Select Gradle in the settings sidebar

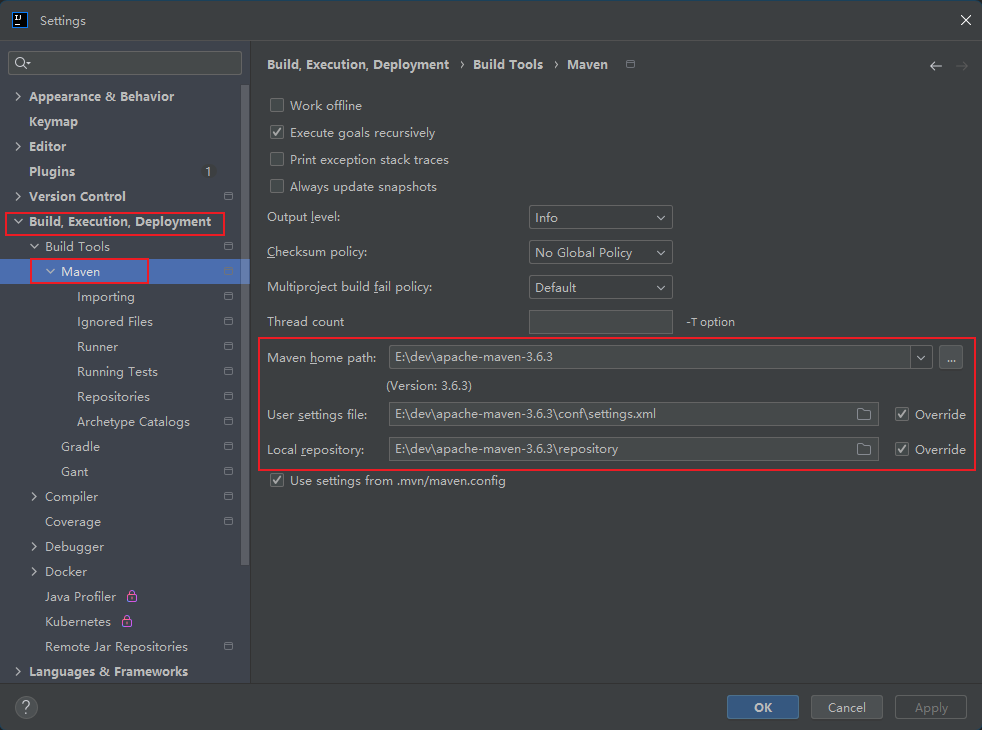click(x=80, y=446)
